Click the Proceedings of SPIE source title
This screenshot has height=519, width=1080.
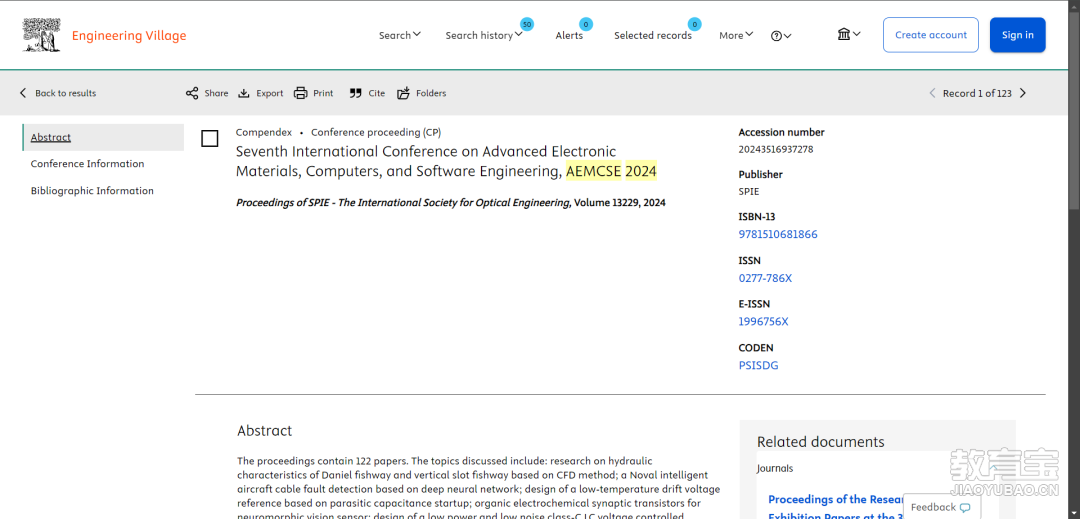click(403, 203)
